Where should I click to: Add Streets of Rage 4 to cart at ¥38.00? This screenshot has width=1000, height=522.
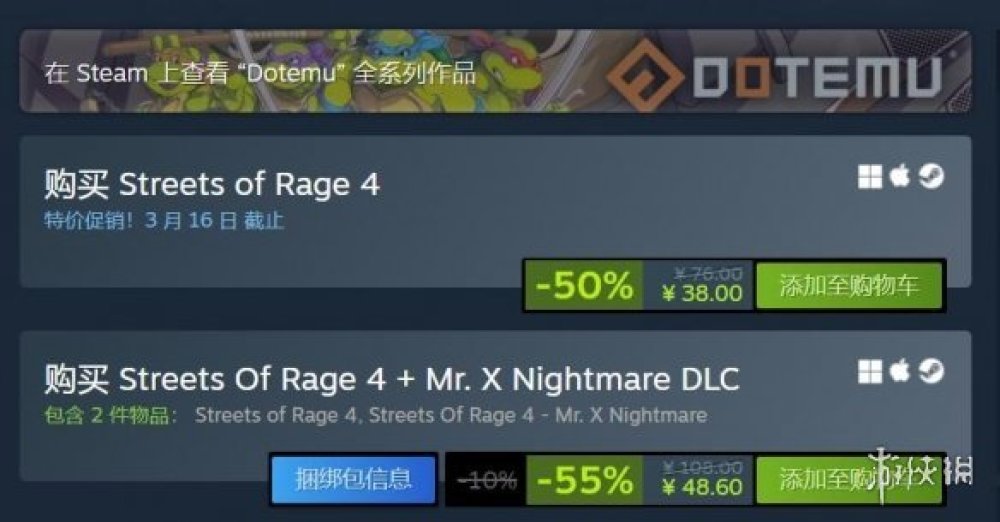coord(849,285)
